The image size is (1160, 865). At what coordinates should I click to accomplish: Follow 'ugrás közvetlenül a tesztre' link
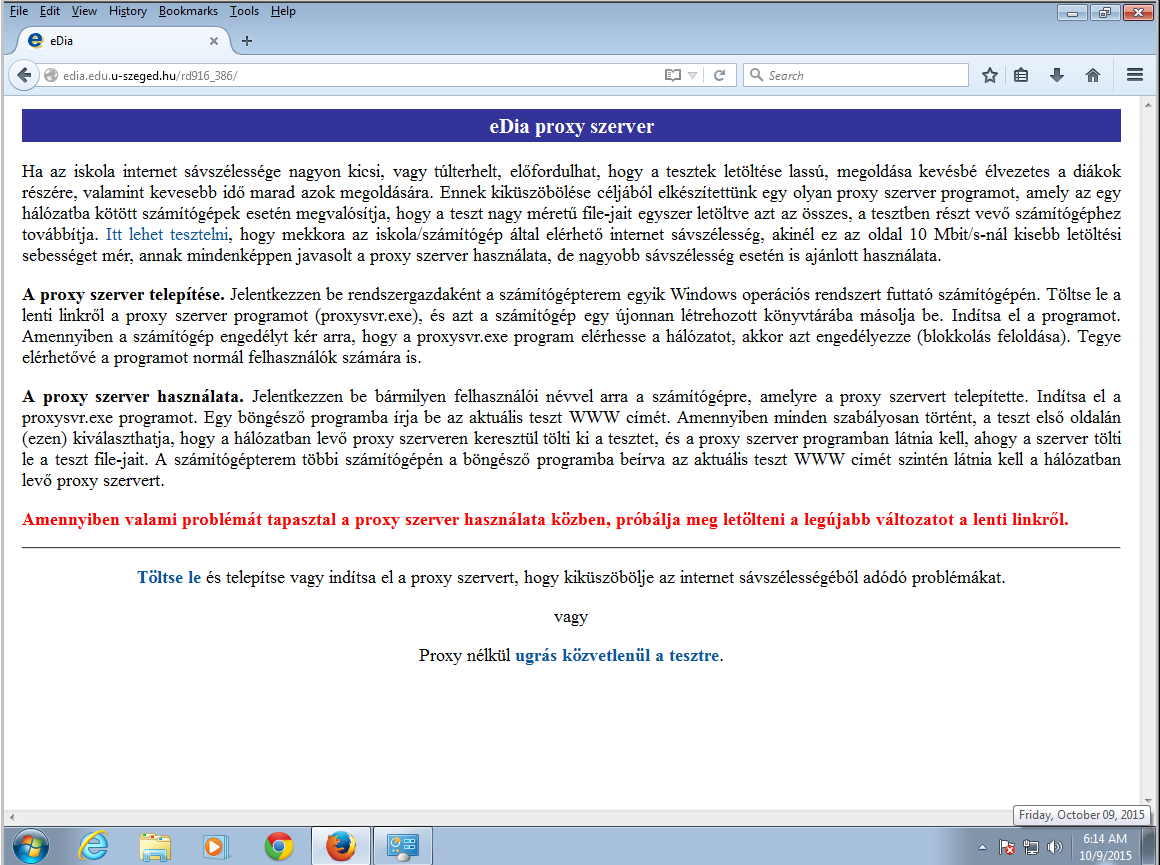pyautogui.click(x=617, y=656)
